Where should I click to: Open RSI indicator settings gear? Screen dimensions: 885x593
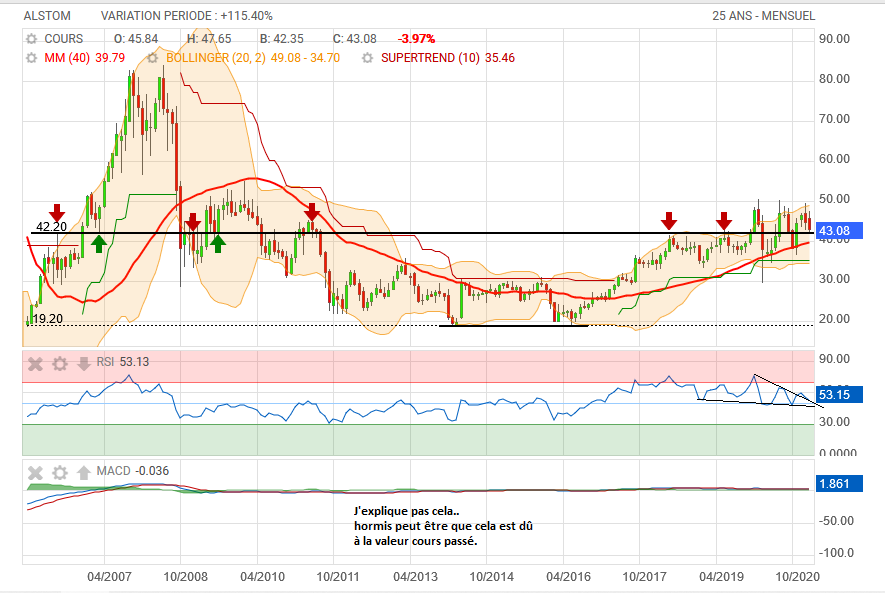tap(60, 364)
